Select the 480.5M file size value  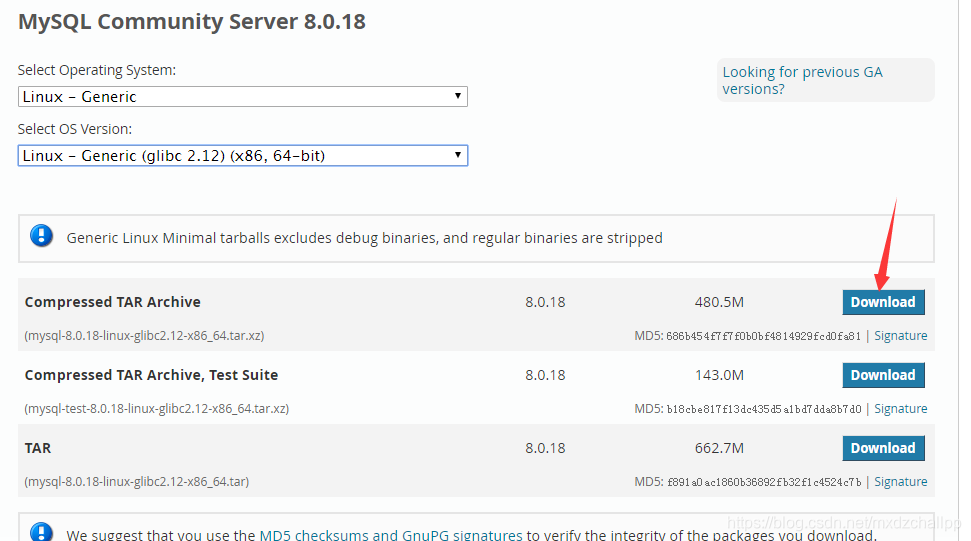point(719,302)
